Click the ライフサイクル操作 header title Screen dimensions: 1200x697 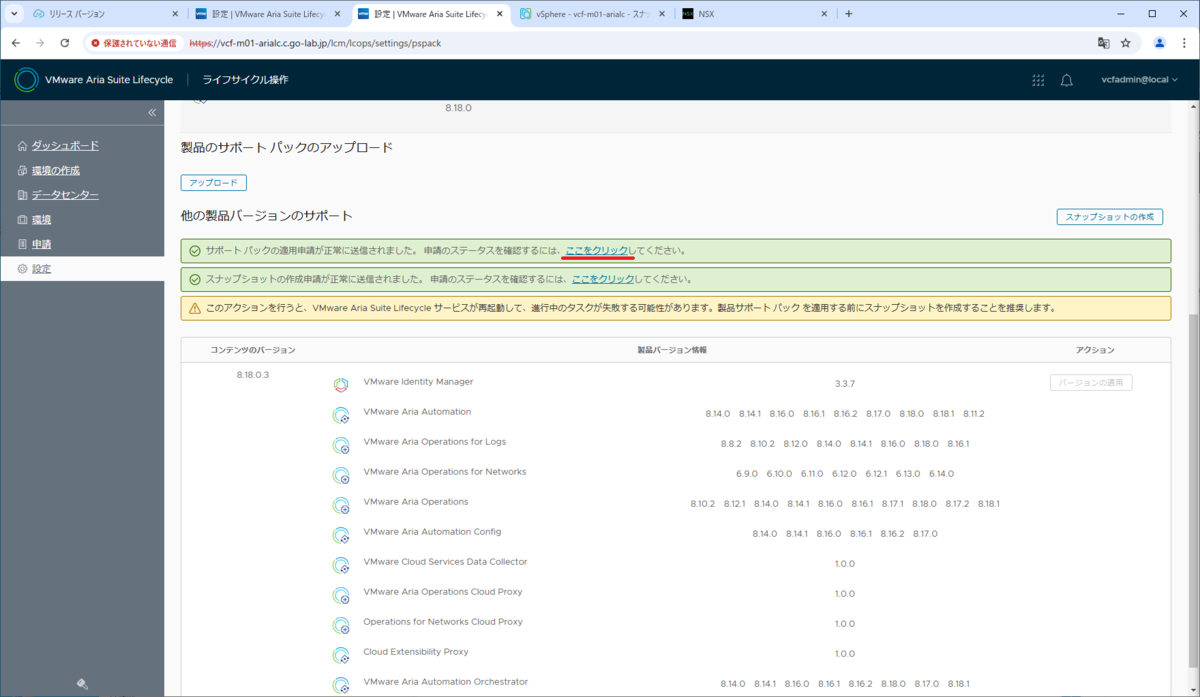[245, 80]
